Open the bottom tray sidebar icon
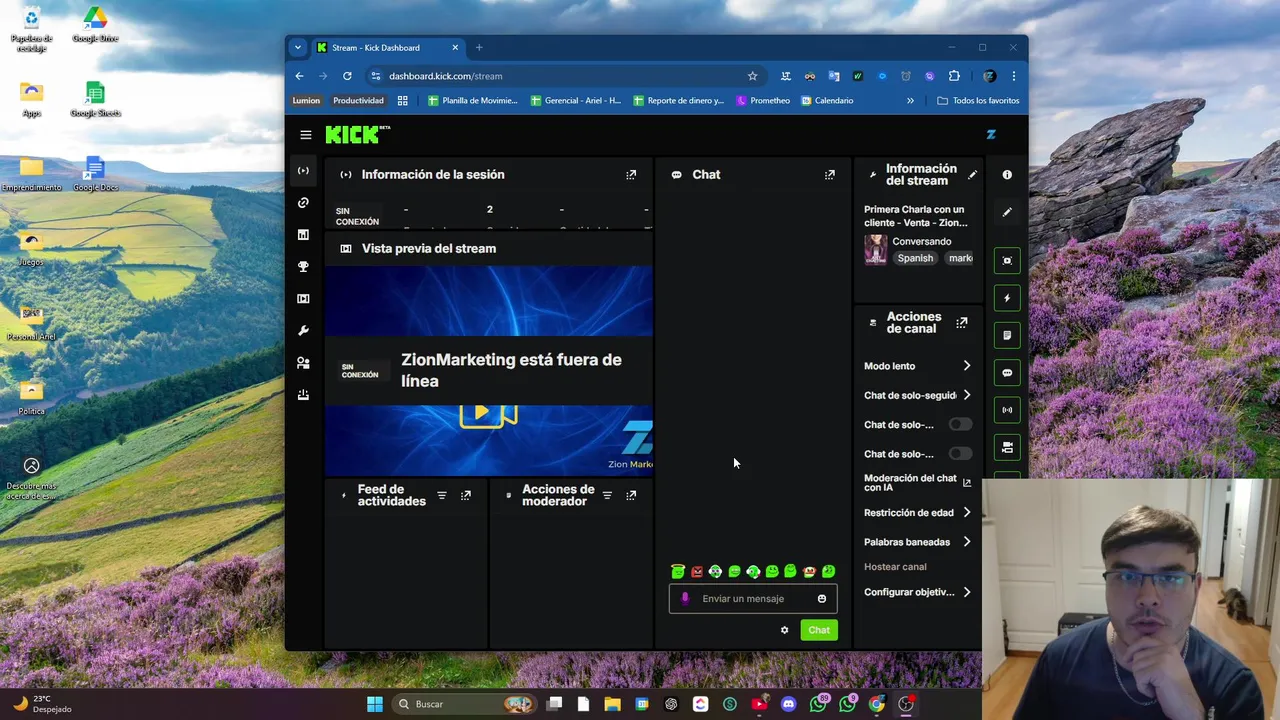The image size is (1280, 720). (x=303, y=395)
